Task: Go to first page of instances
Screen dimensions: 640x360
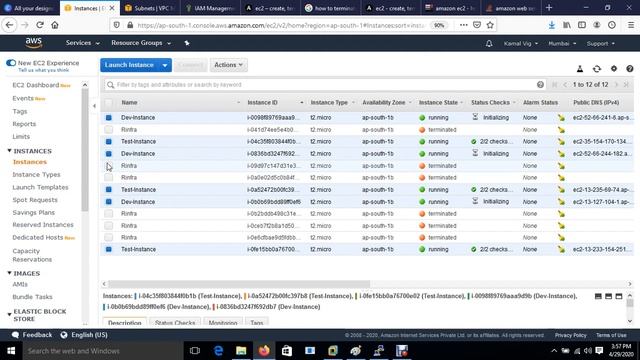Action: coord(554,84)
